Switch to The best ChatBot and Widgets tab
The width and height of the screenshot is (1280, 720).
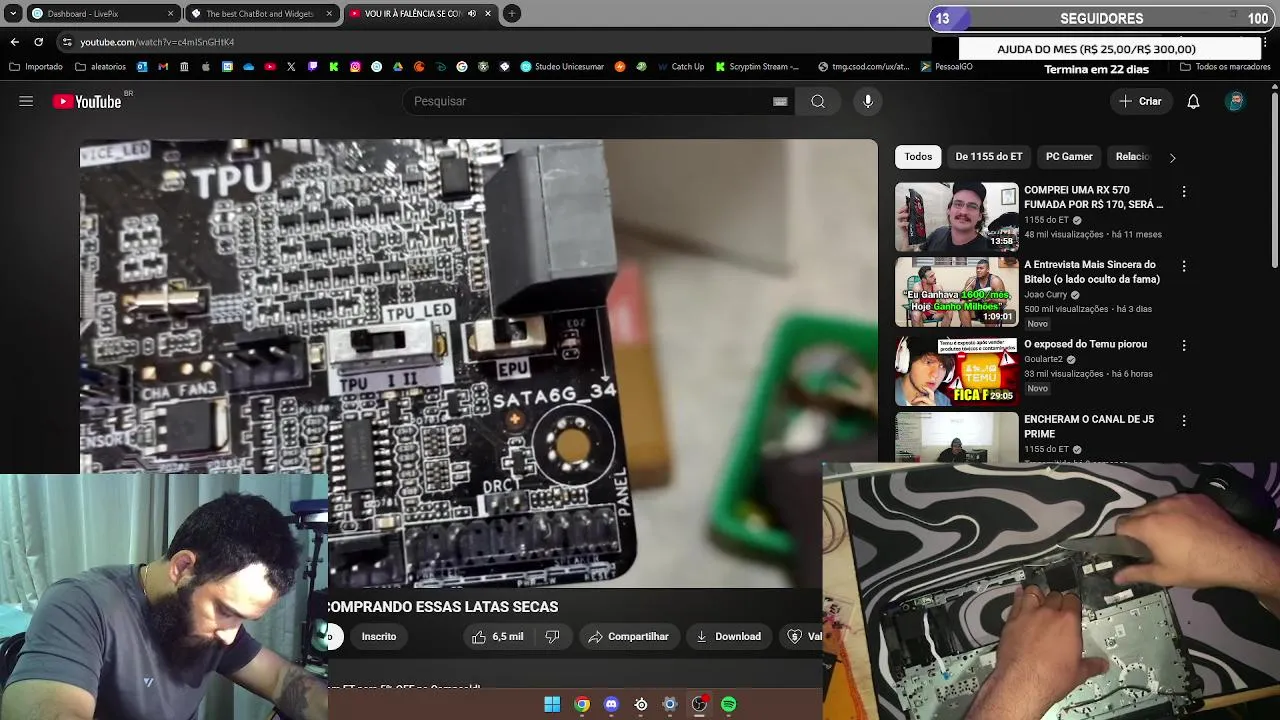coord(260,14)
